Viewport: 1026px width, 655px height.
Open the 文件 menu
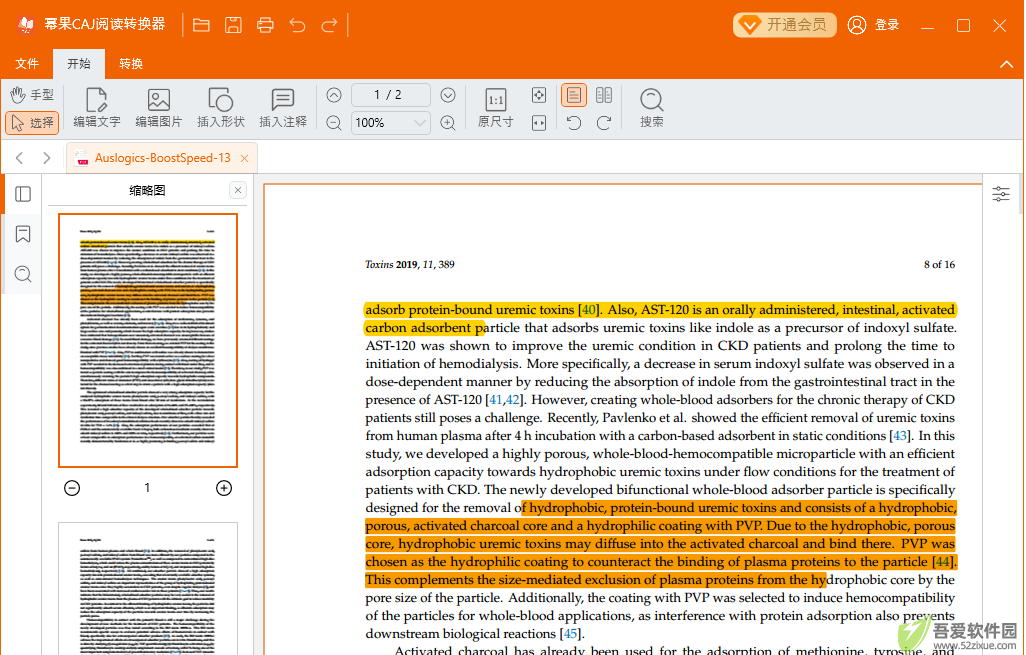(27, 63)
